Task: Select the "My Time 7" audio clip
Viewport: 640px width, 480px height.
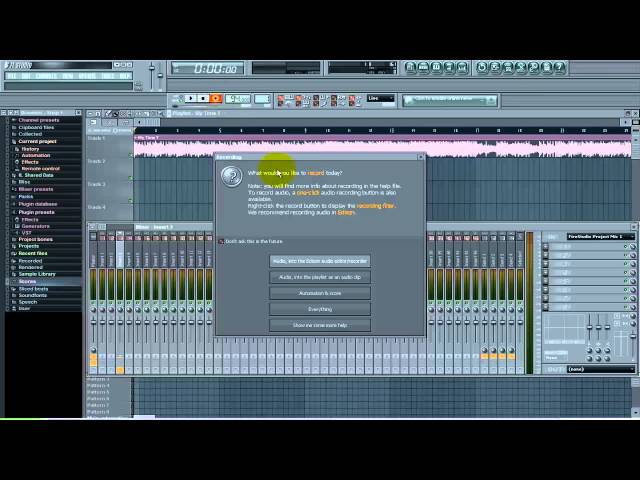Action: click(x=382, y=147)
